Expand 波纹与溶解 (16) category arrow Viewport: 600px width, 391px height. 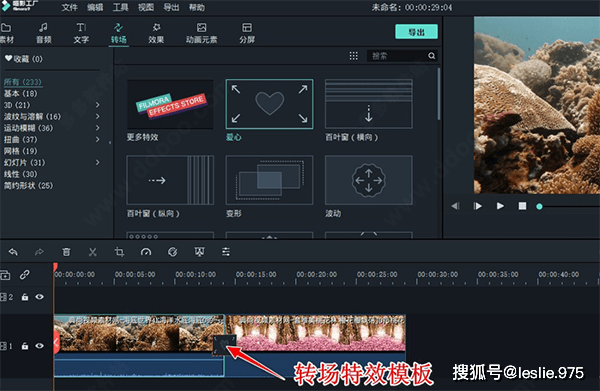point(98,116)
